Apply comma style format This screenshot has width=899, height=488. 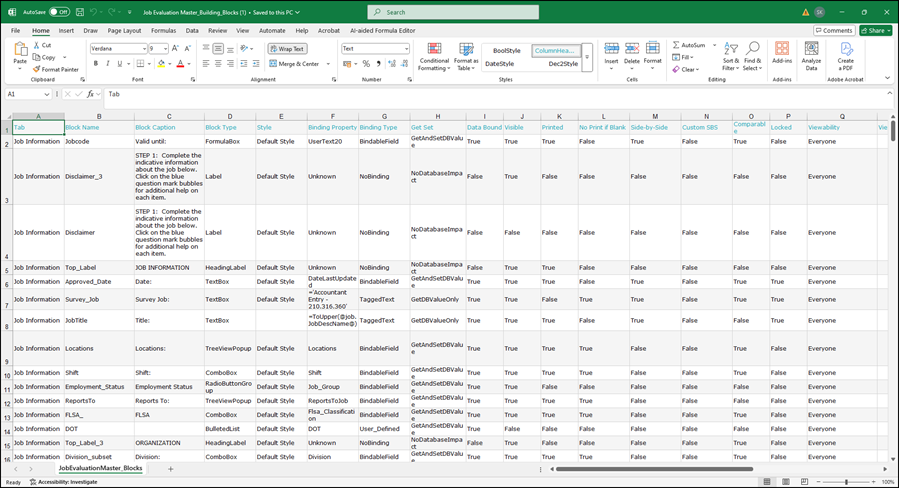pos(378,64)
